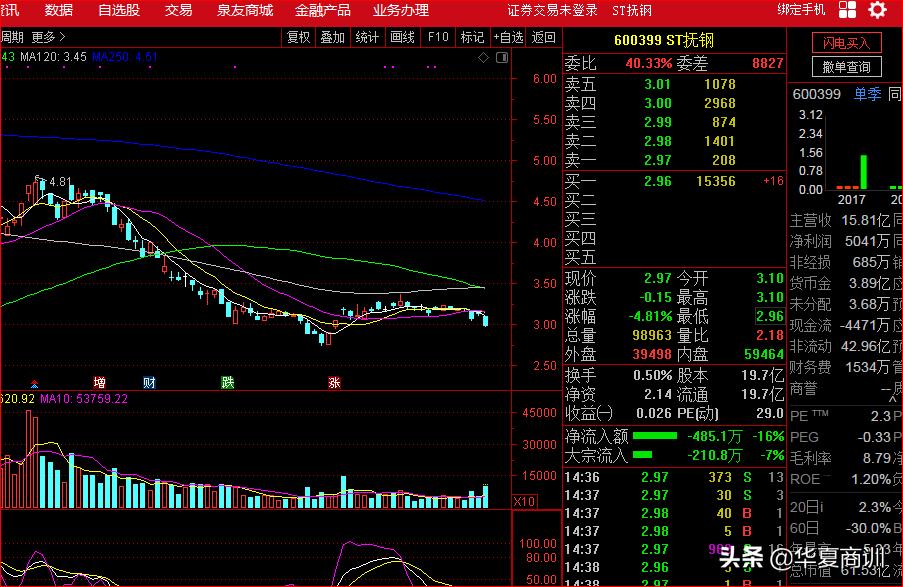Open the 交易 menu

178,10
